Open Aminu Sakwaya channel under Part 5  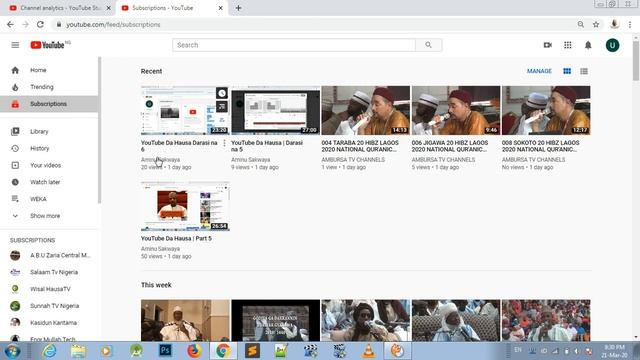click(x=160, y=249)
